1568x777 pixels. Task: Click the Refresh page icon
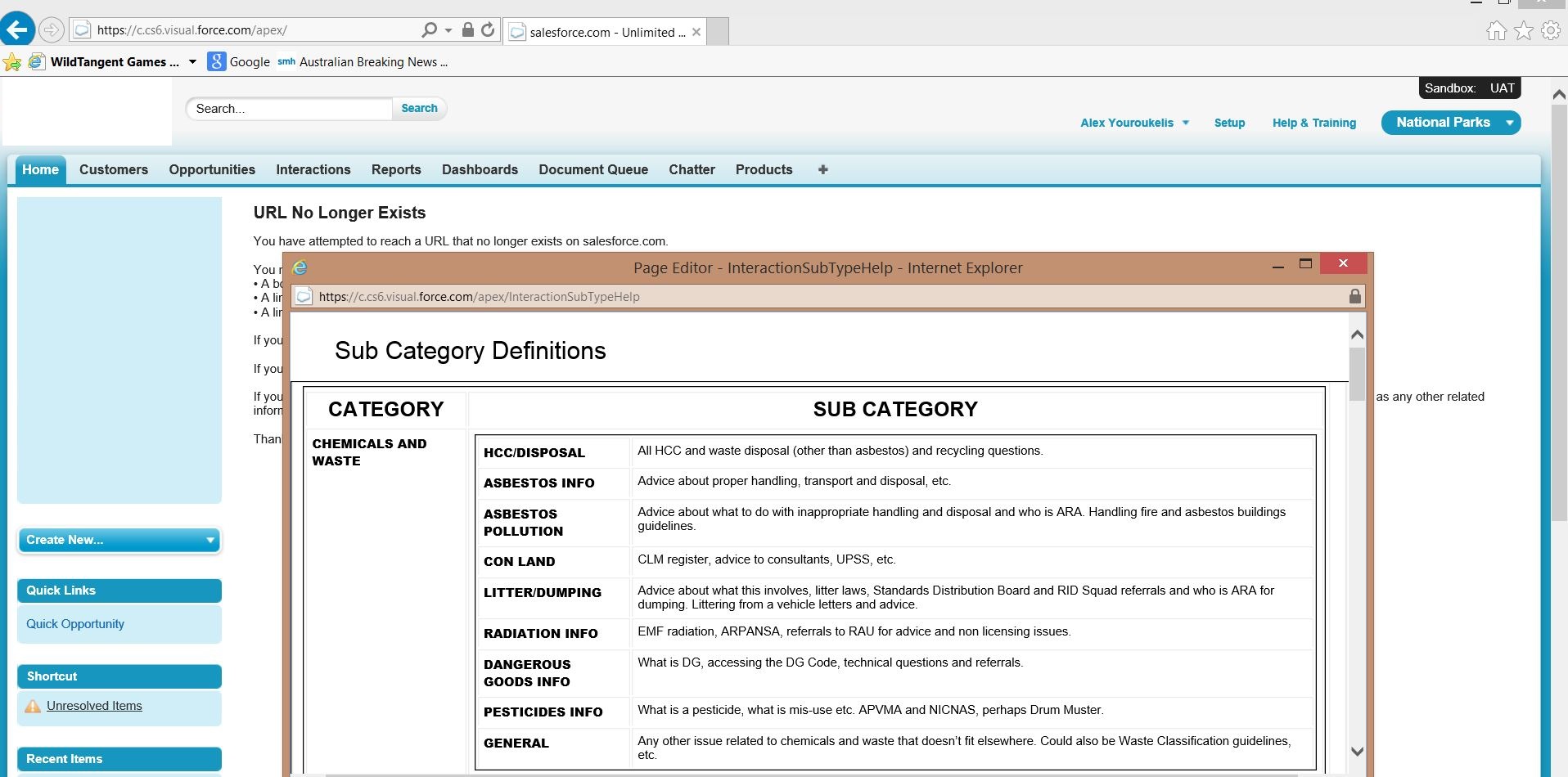[x=488, y=30]
